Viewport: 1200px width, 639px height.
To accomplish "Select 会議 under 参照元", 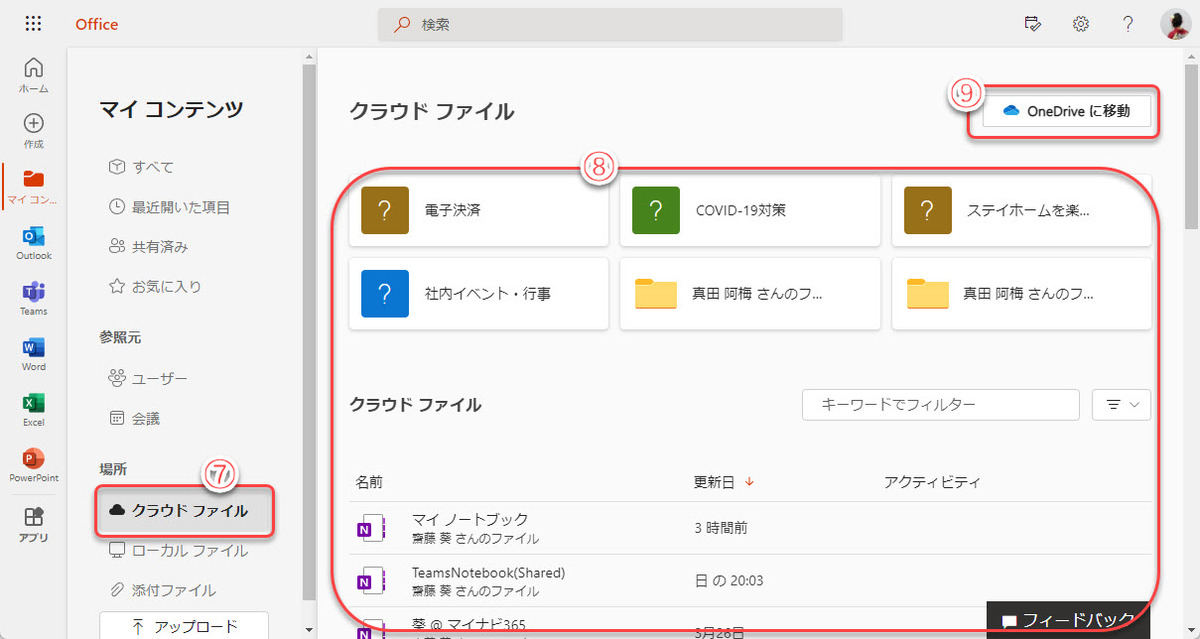I will click(134, 418).
